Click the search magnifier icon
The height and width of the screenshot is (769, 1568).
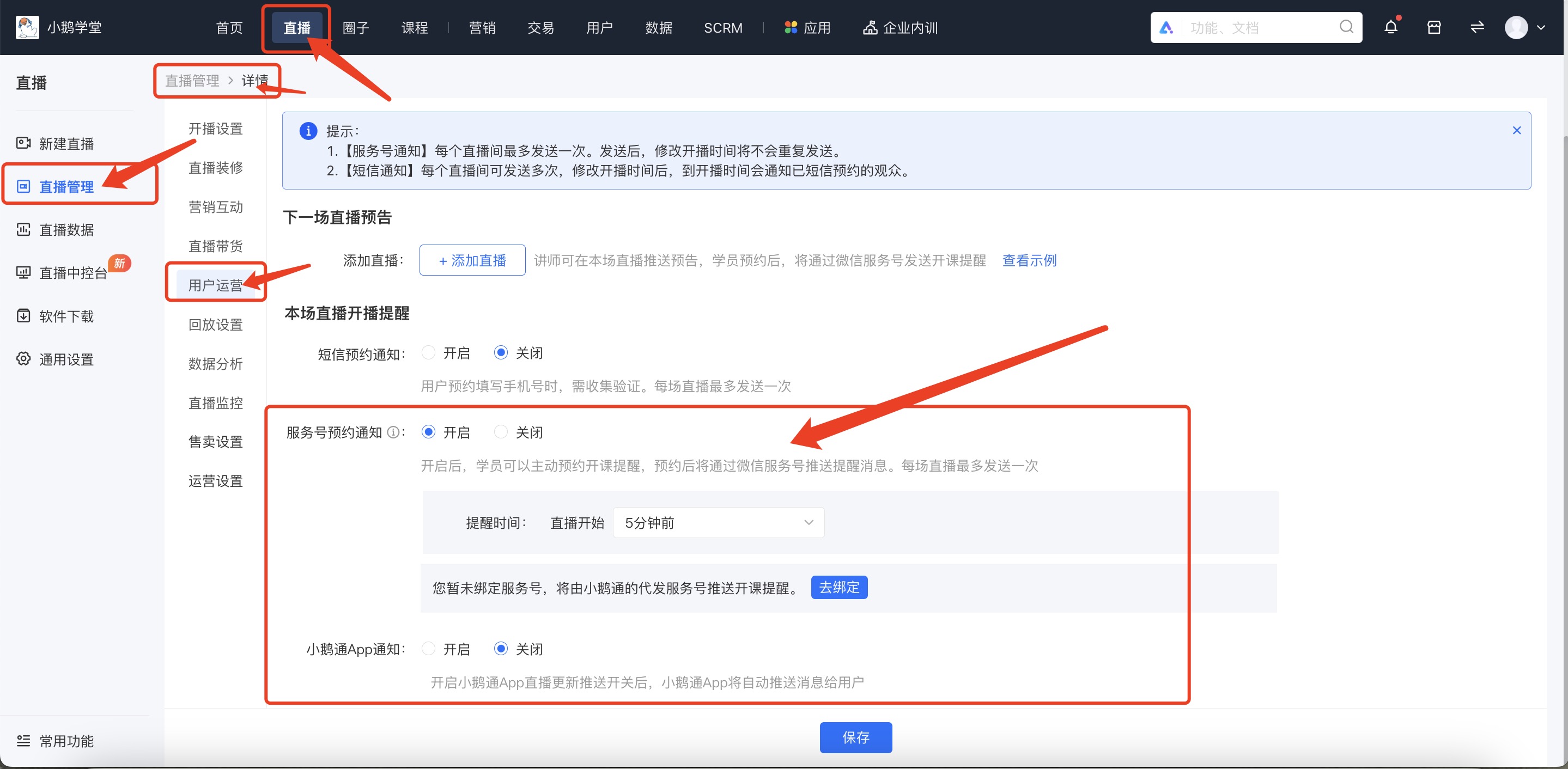tap(1346, 27)
